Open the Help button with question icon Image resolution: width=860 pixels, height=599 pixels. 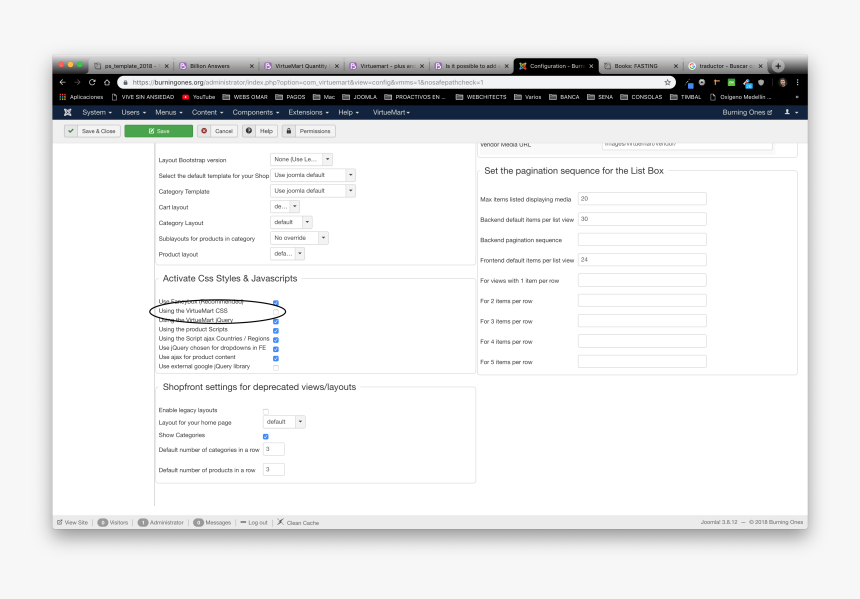click(x=259, y=131)
